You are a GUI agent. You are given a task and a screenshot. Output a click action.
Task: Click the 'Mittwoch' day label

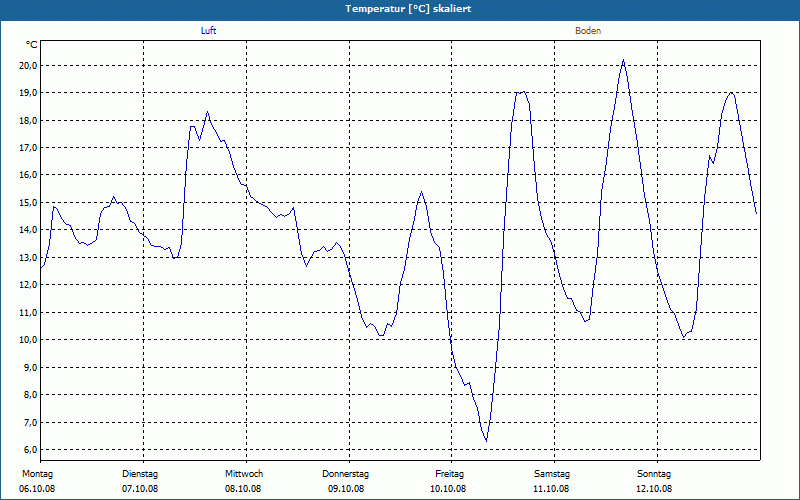tap(244, 474)
